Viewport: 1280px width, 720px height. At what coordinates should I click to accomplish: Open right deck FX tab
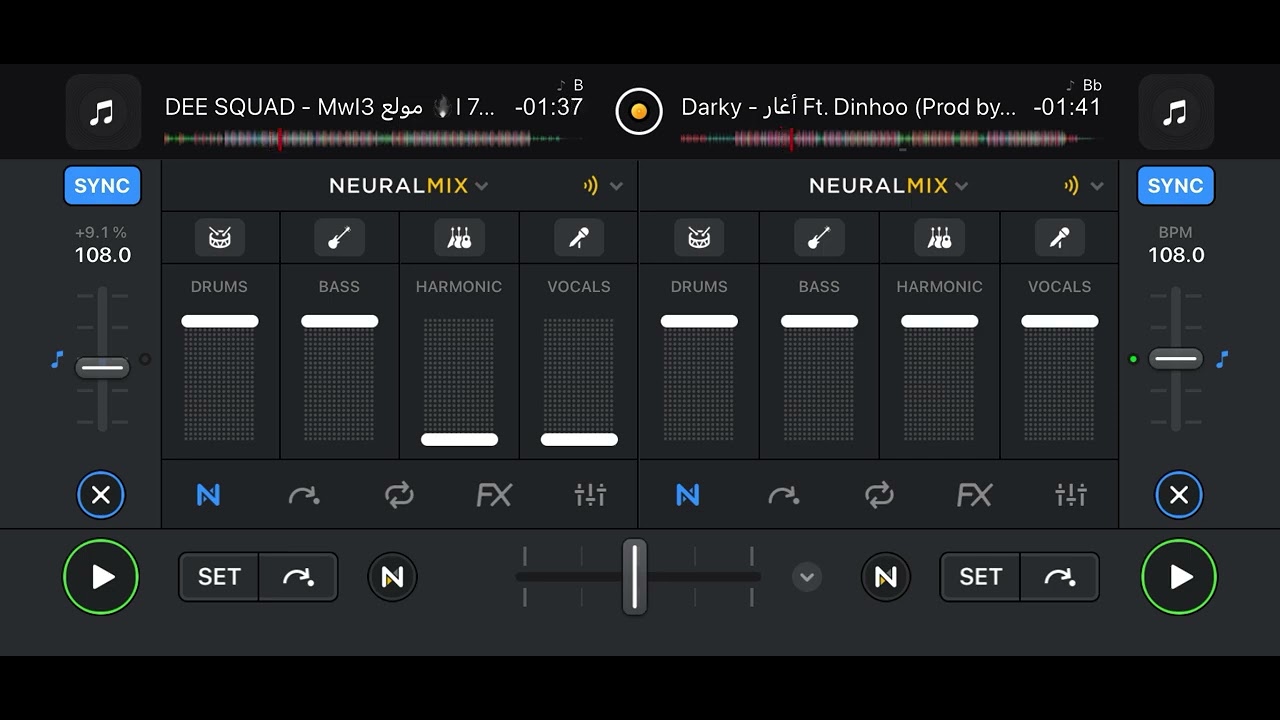[974, 494]
